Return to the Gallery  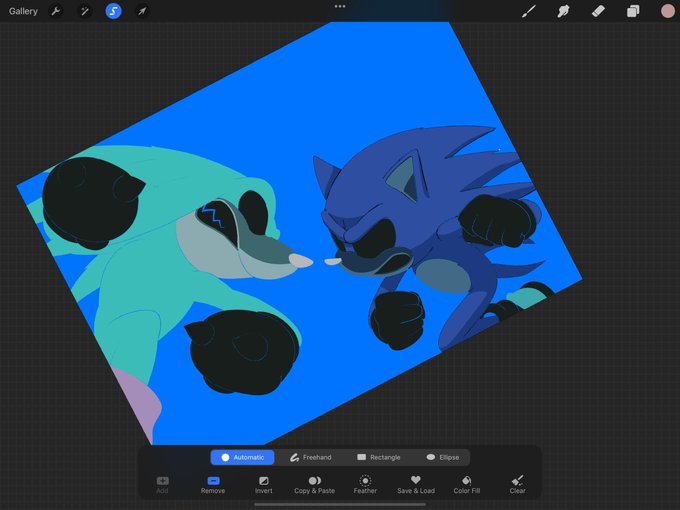tap(23, 11)
